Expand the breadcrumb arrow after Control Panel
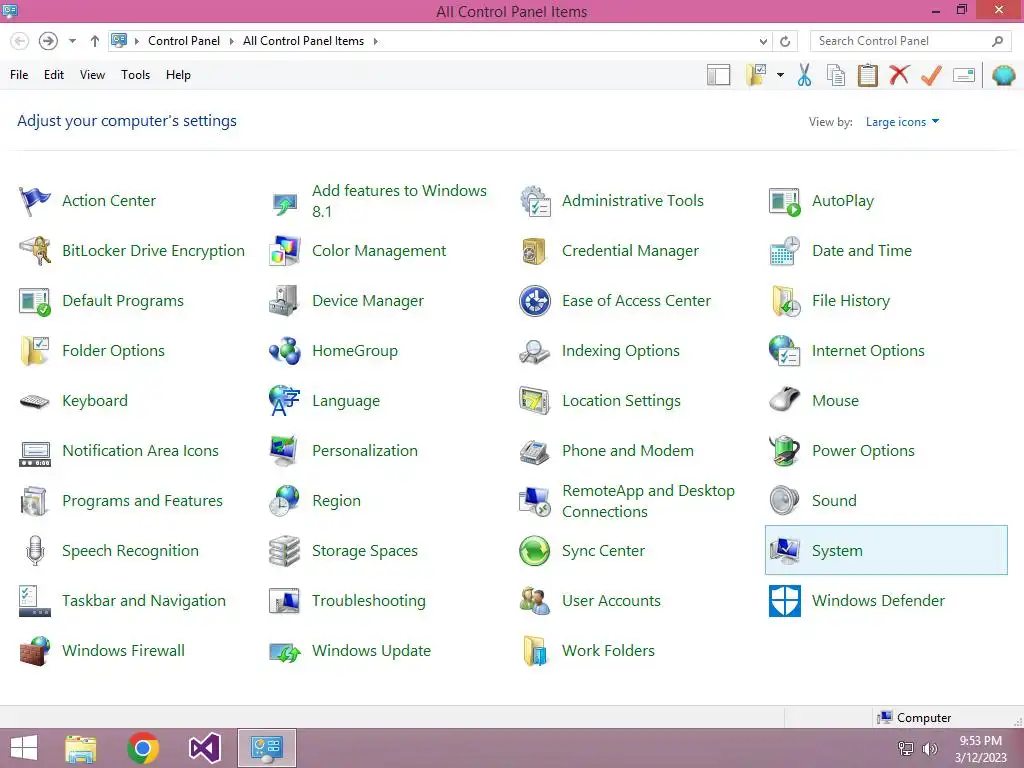1024x768 pixels. pos(231,41)
